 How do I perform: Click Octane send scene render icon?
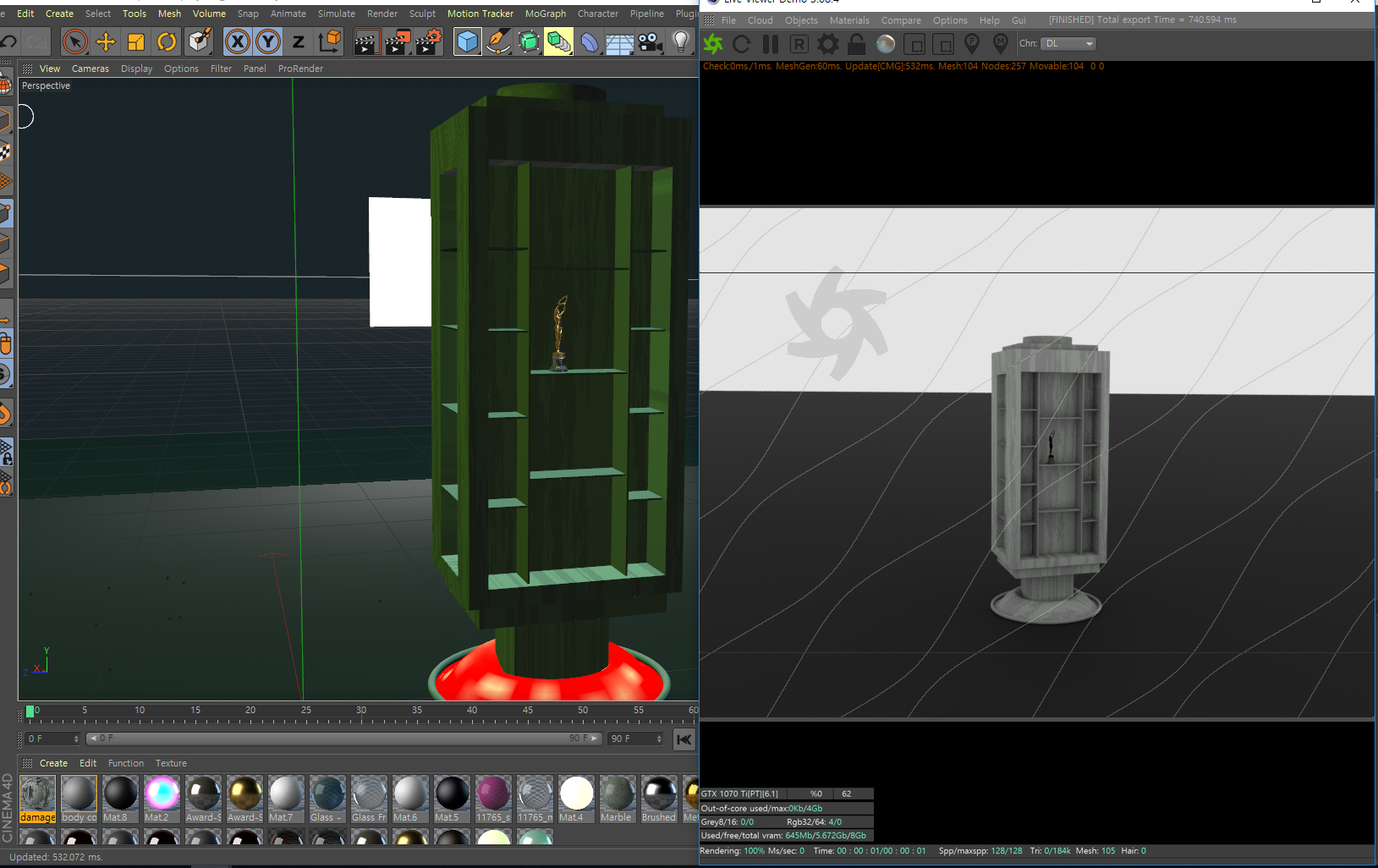pyautogui.click(x=713, y=44)
